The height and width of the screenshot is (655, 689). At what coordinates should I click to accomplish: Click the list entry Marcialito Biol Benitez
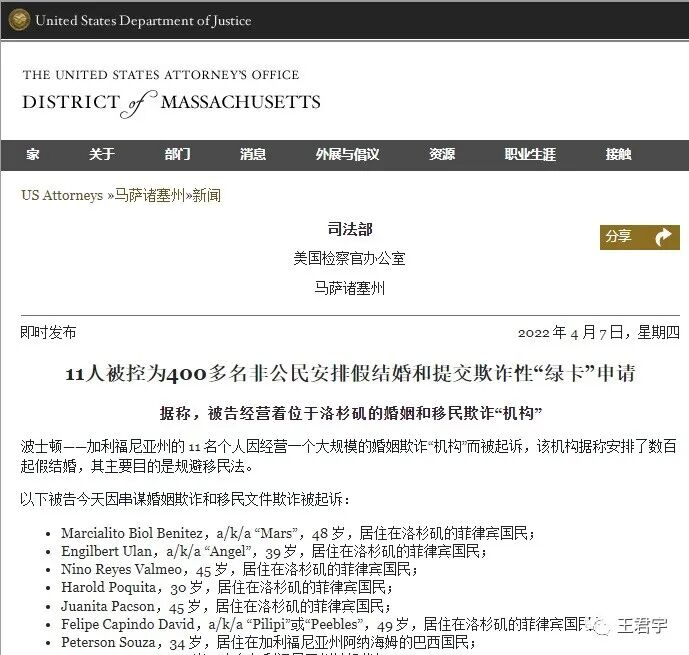pyautogui.click(x=298, y=533)
